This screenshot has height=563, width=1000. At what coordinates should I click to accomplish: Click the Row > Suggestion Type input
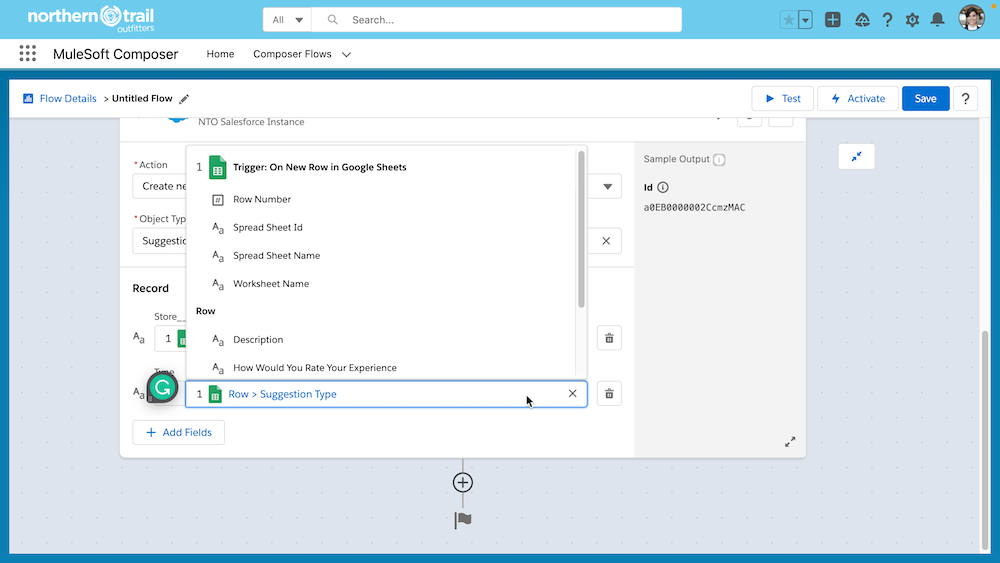pyautogui.click(x=386, y=394)
